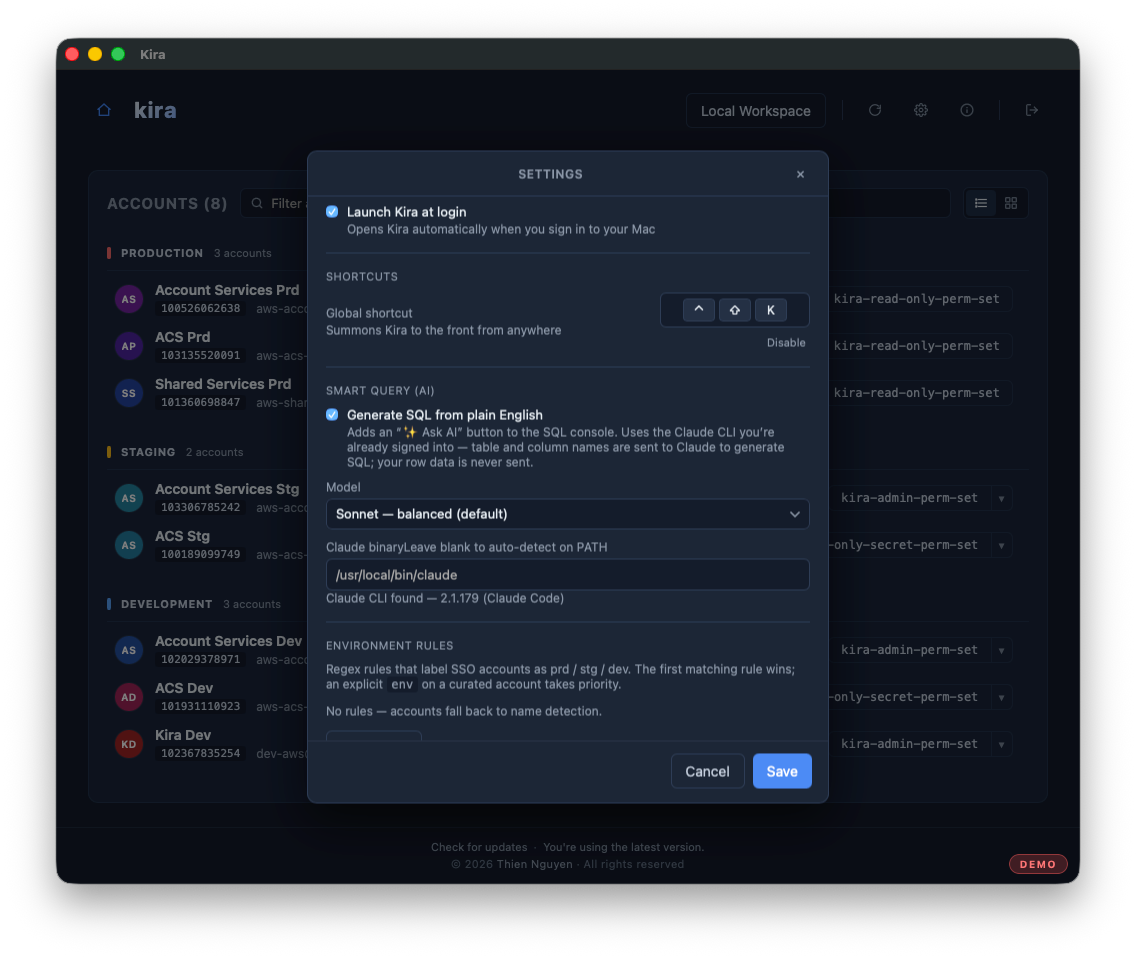Click Account Services Prd avatar
This screenshot has width=1136, height=958.
click(129, 299)
